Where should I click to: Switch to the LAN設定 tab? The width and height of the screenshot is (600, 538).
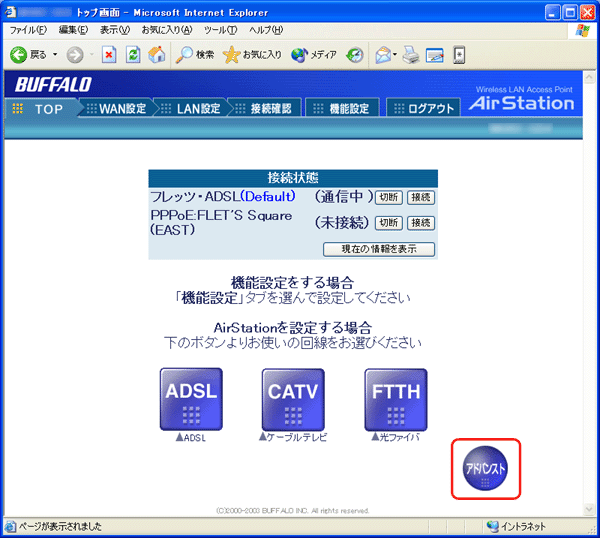click(x=191, y=109)
